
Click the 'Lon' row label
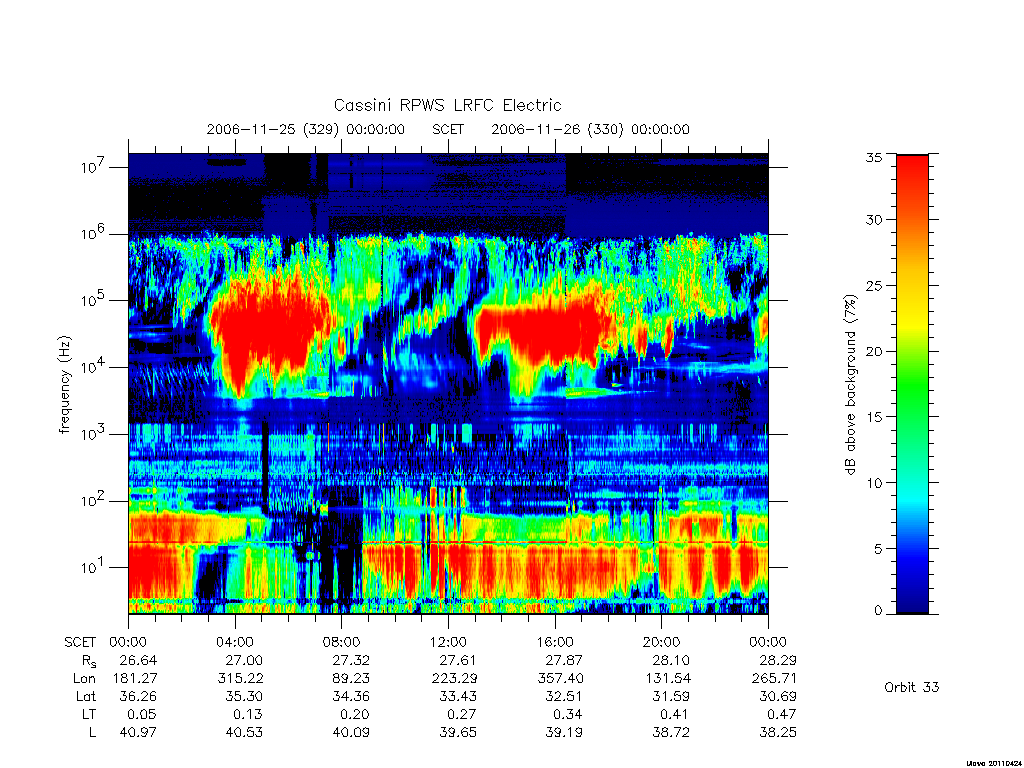pos(84,678)
